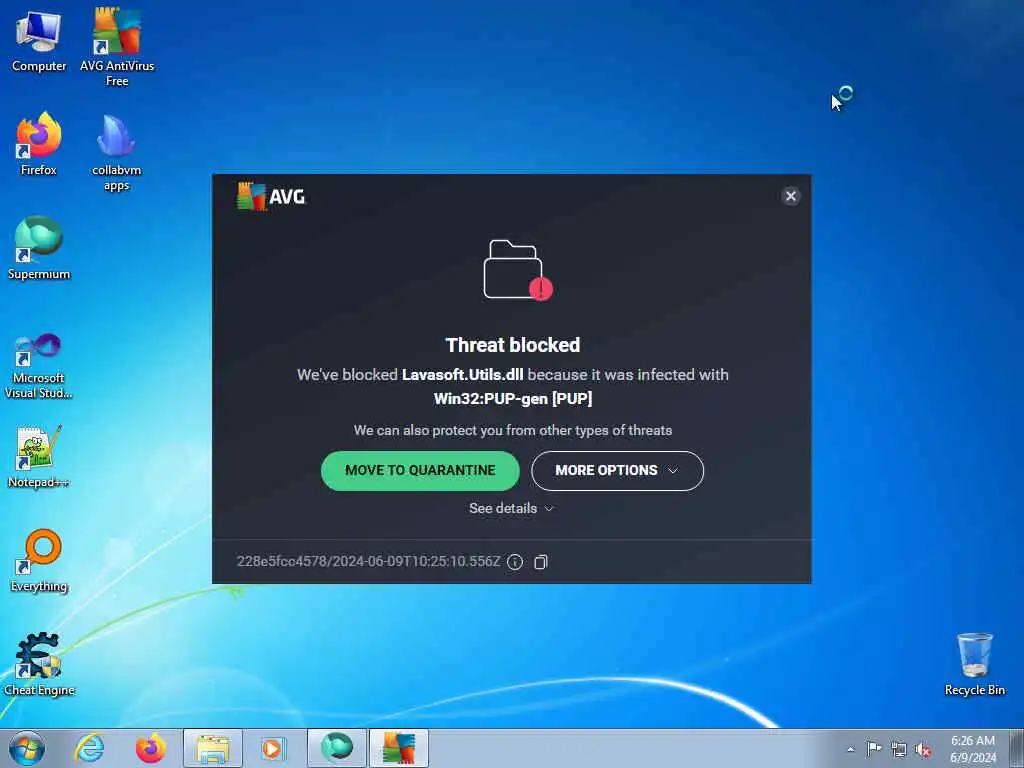
Task: Click the Lavasoft.Utils.dll file name
Action: (462, 375)
